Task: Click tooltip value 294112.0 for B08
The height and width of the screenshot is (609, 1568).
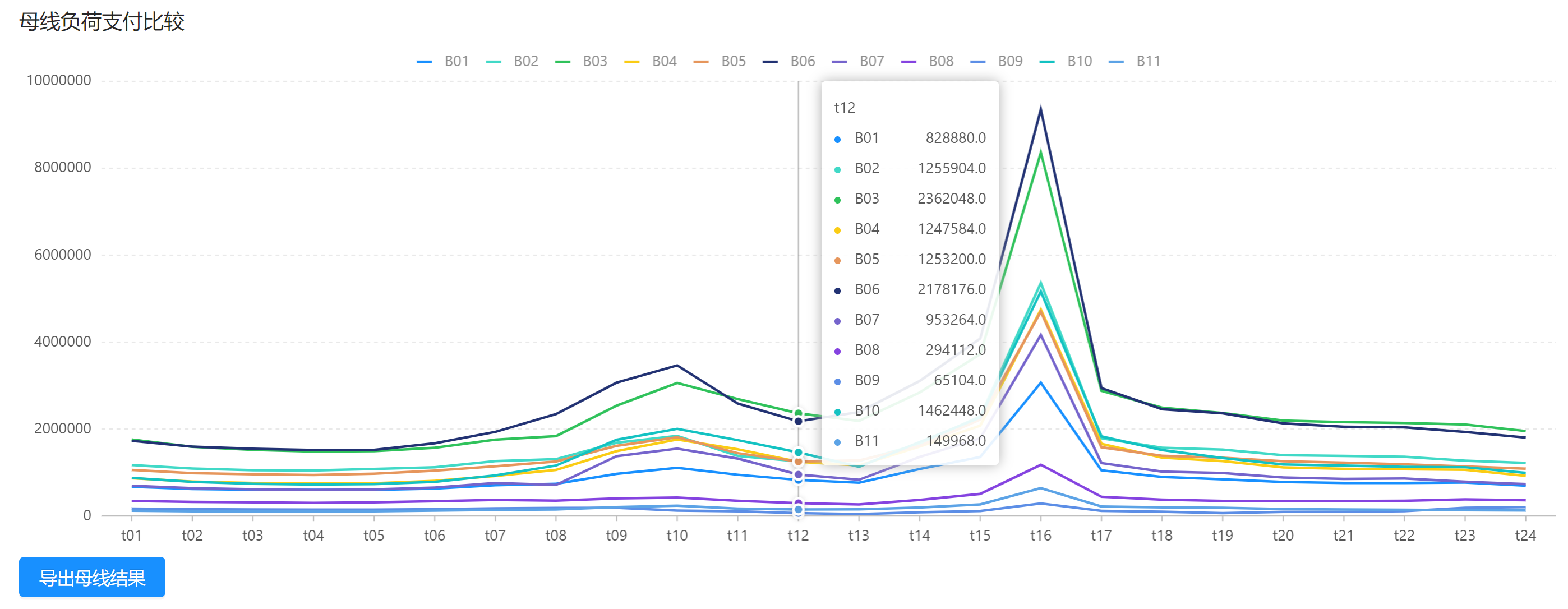Action: 956,350
